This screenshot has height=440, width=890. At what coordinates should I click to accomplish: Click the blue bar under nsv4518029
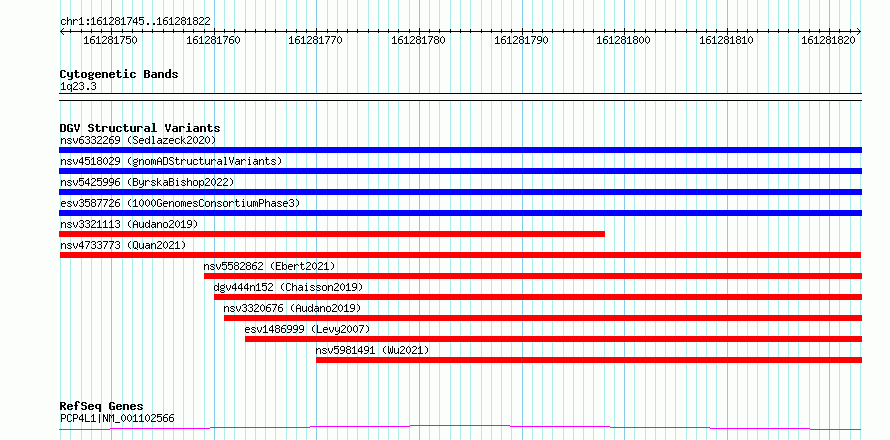point(460,171)
